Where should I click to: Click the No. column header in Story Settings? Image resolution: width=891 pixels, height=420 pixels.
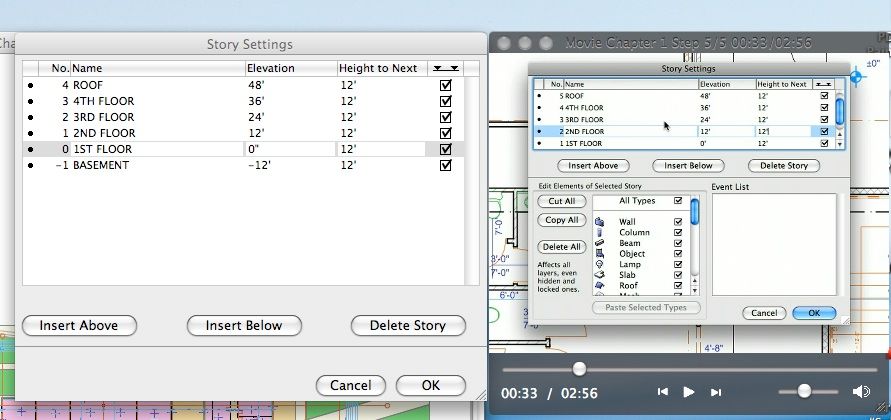point(54,68)
